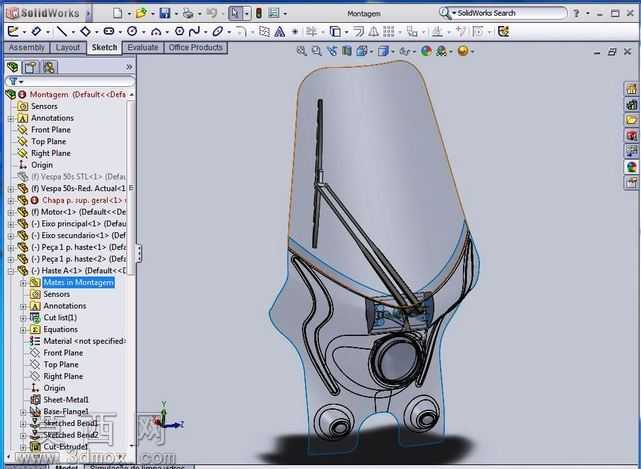Open the FeatureManager design tree tab
Image resolution: width=641 pixels, height=469 pixels.
[x=12, y=67]
